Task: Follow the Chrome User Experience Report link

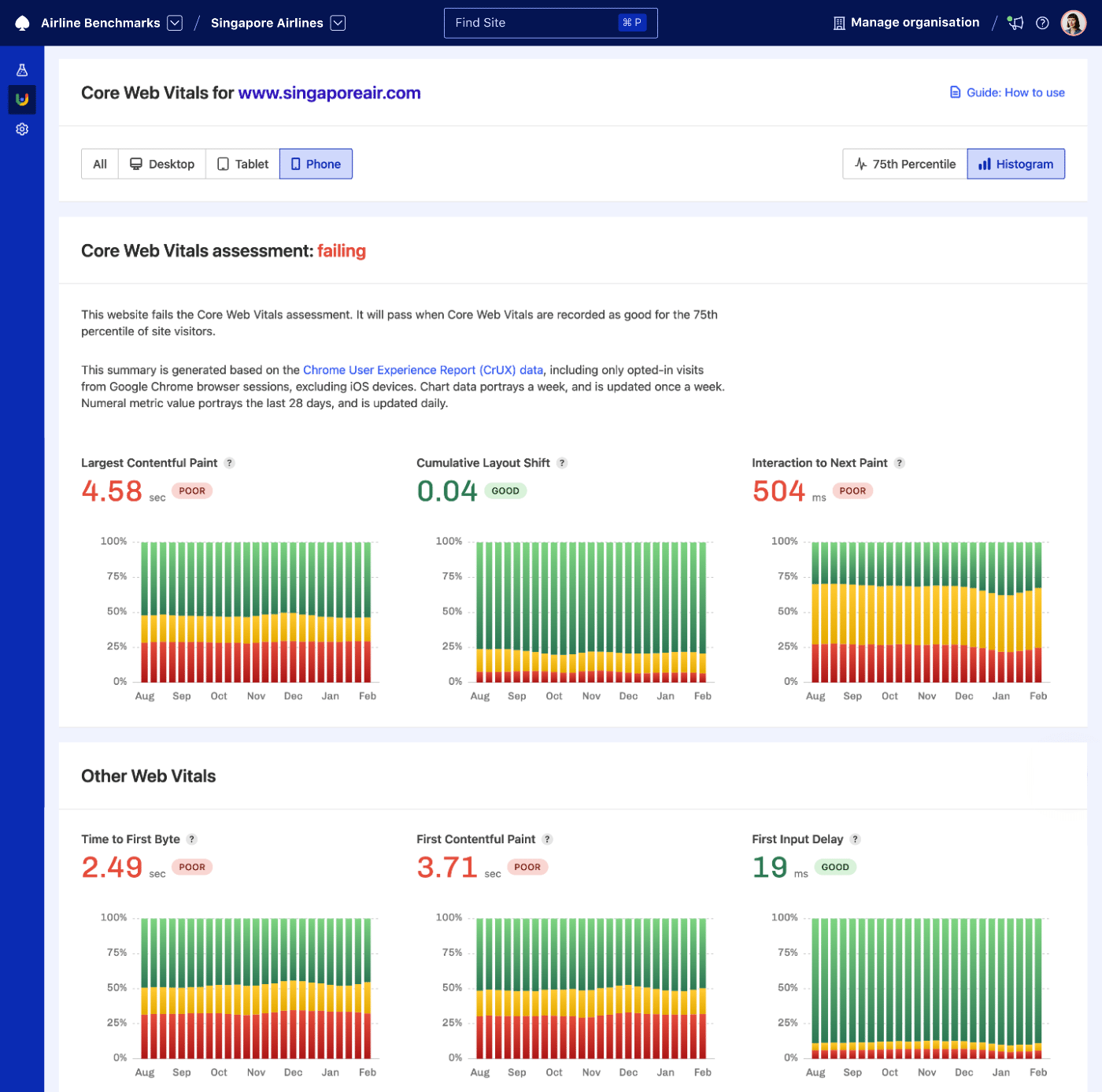Action: click(423, 370)
